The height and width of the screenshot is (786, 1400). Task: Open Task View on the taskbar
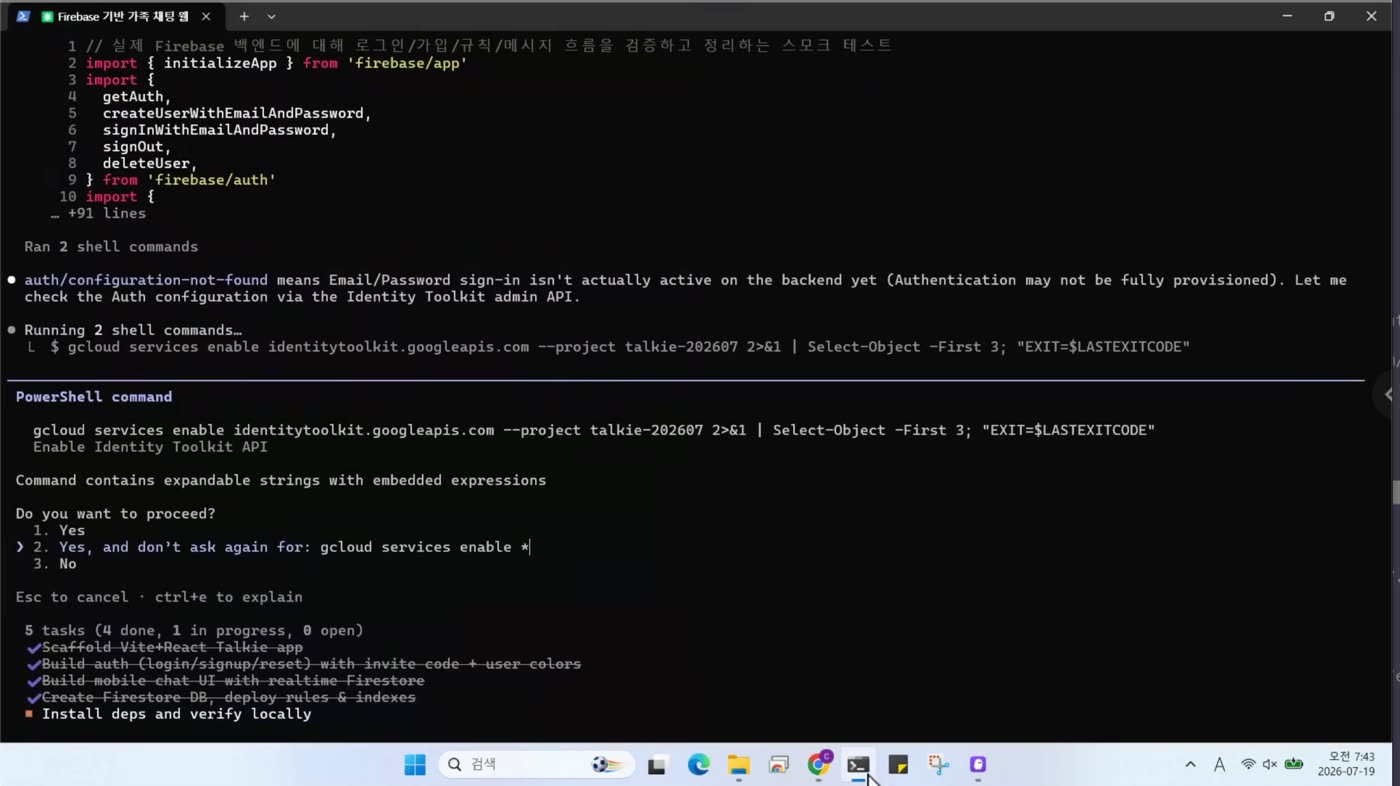[x=657, y=765]
